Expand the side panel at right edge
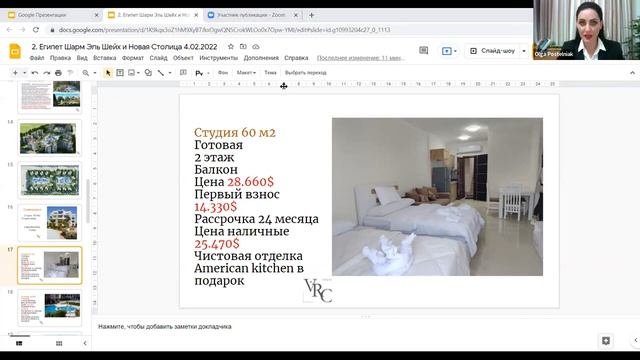Screen dimensions: 640x360 pyautogui.click(x=636, y=340)
